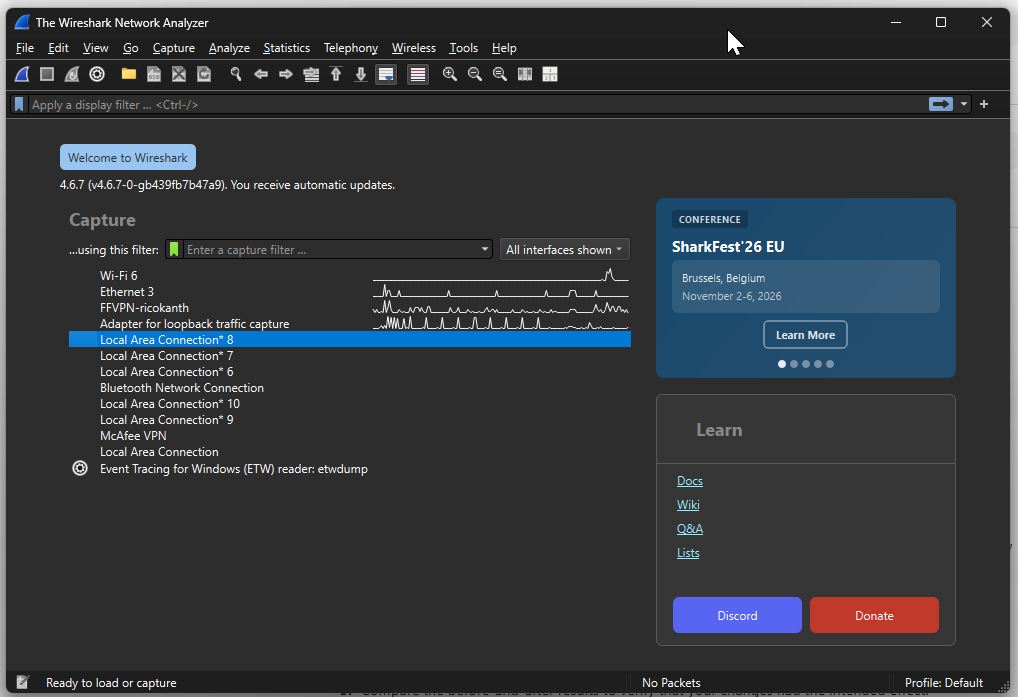Start capturing packets with the shark fin icon

(22, 74)
